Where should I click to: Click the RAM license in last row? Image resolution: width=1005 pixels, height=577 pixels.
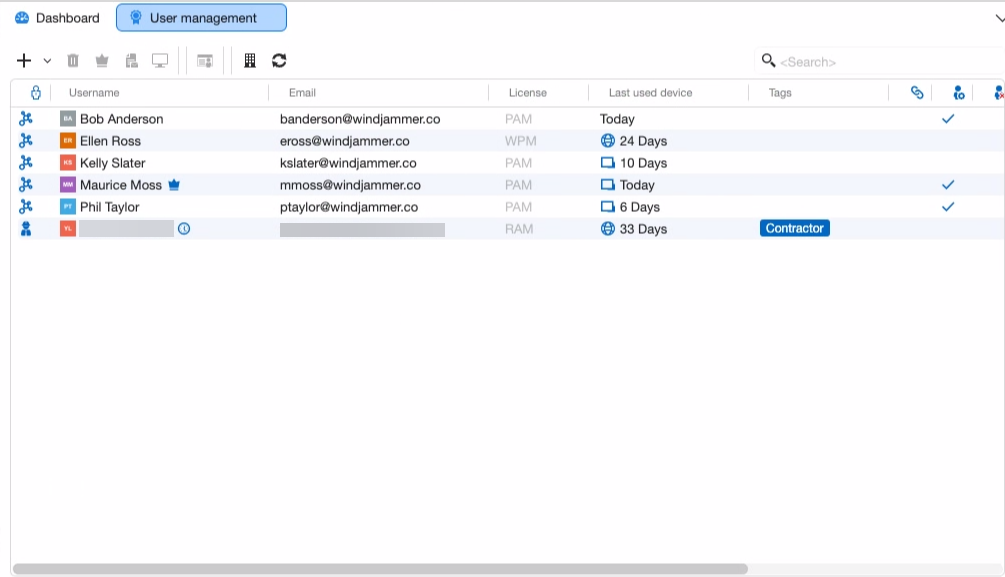pyautogui.click(x=519, y=229)
